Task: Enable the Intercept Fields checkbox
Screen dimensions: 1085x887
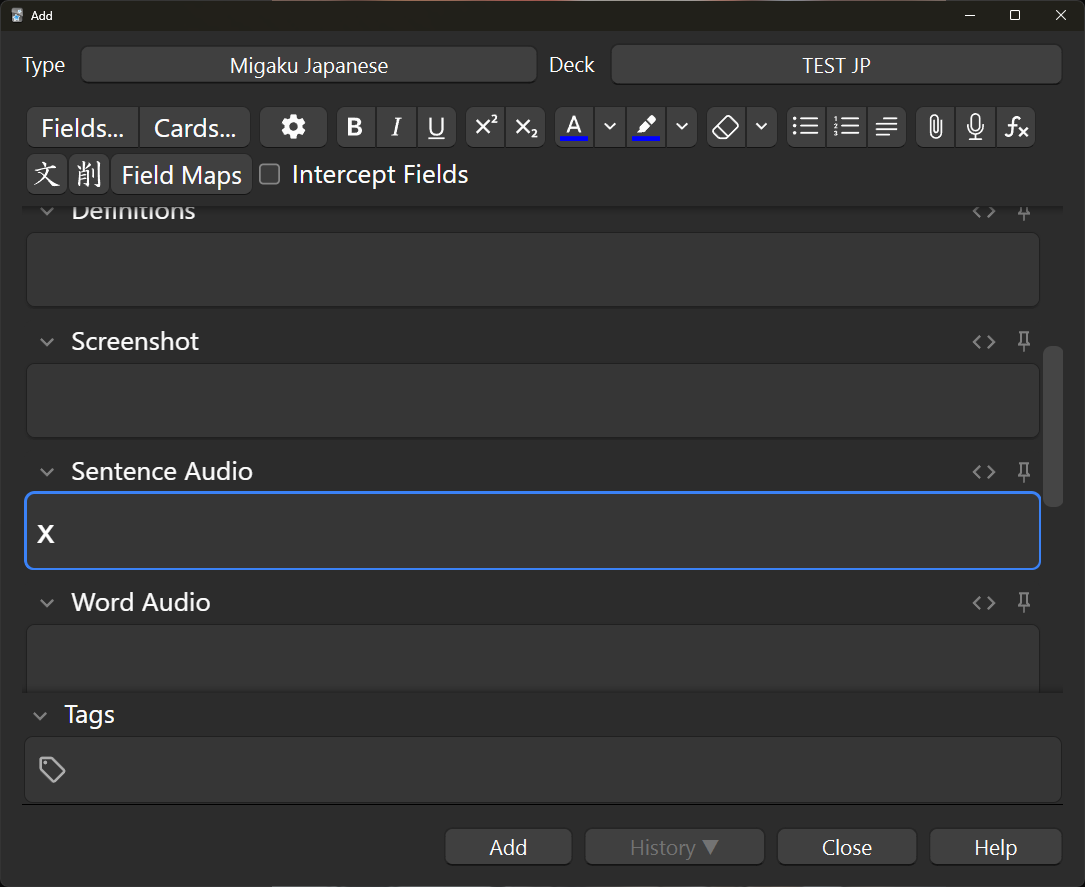Action: click(269, 175)
